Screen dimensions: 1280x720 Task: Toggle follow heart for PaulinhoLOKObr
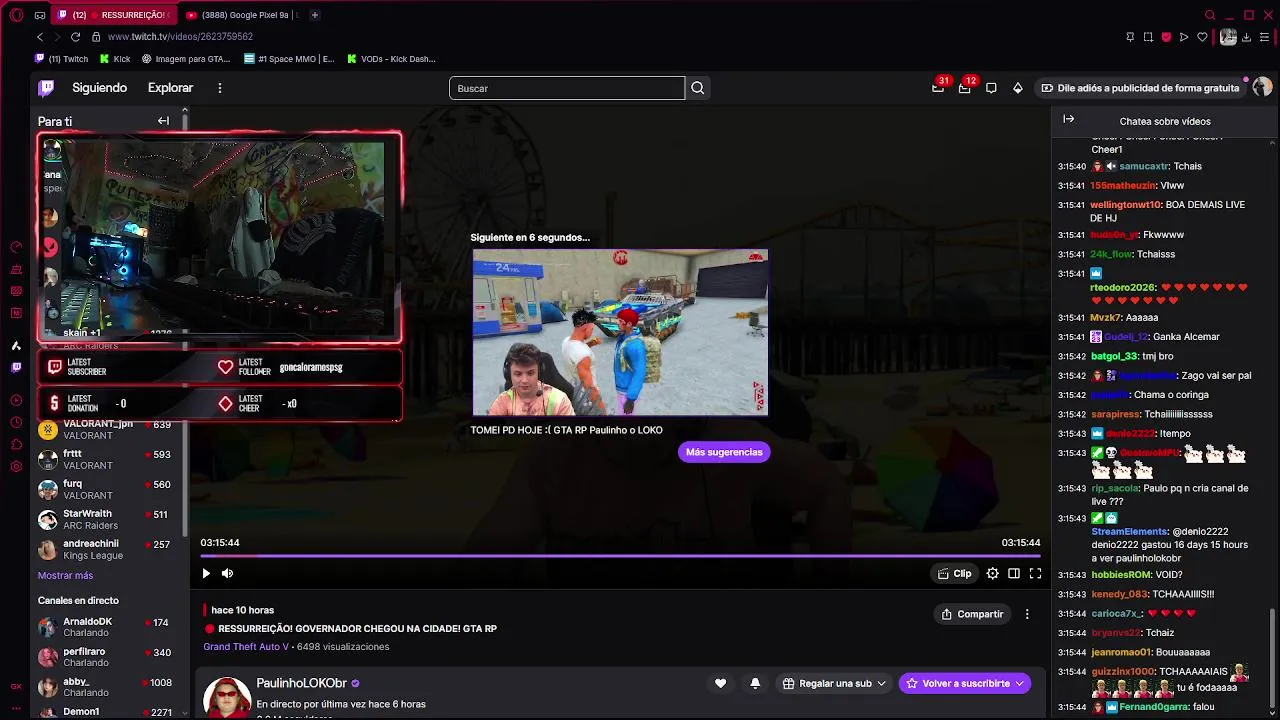(x=720, y=683)
